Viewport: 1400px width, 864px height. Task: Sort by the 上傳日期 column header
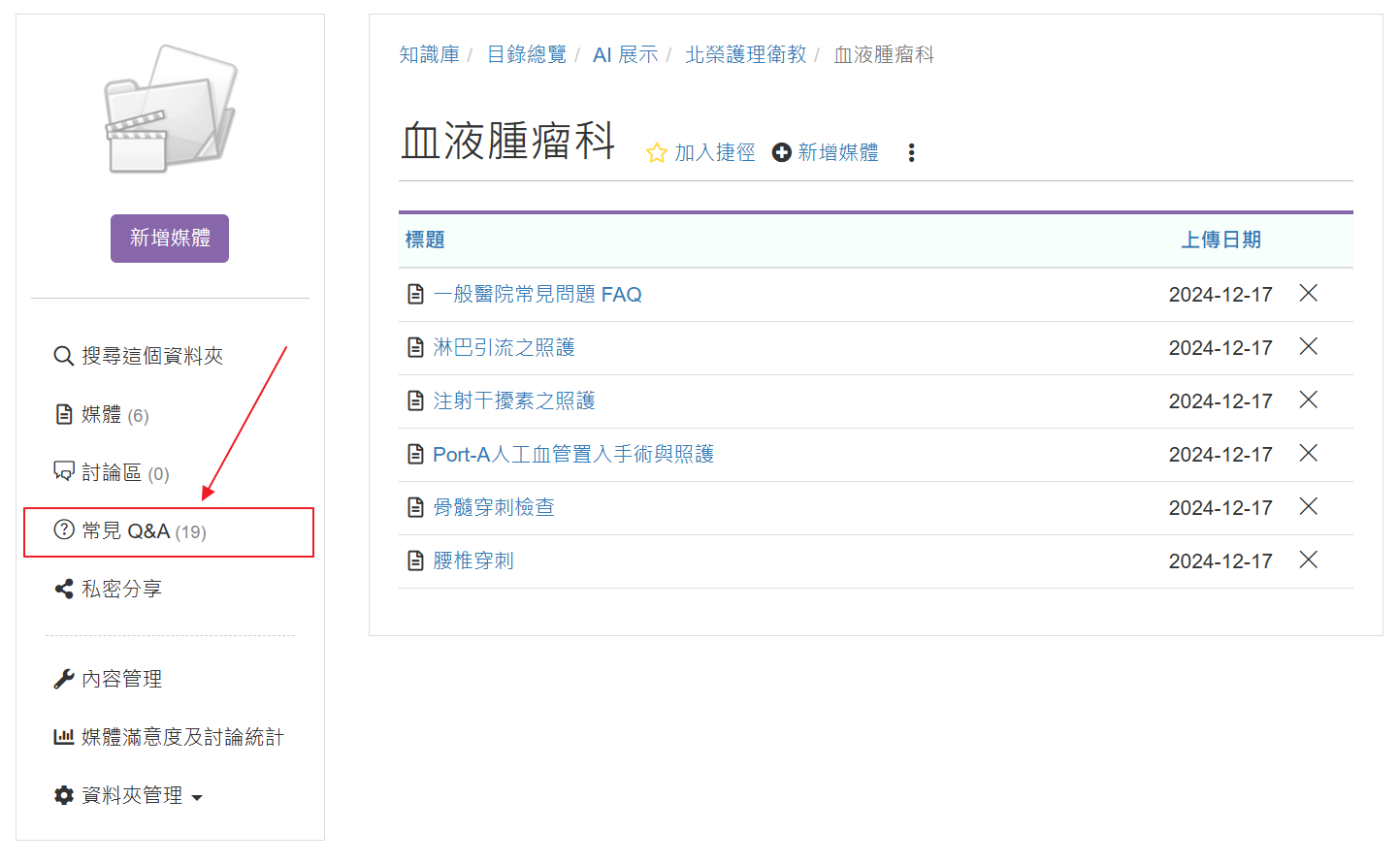1221,240
